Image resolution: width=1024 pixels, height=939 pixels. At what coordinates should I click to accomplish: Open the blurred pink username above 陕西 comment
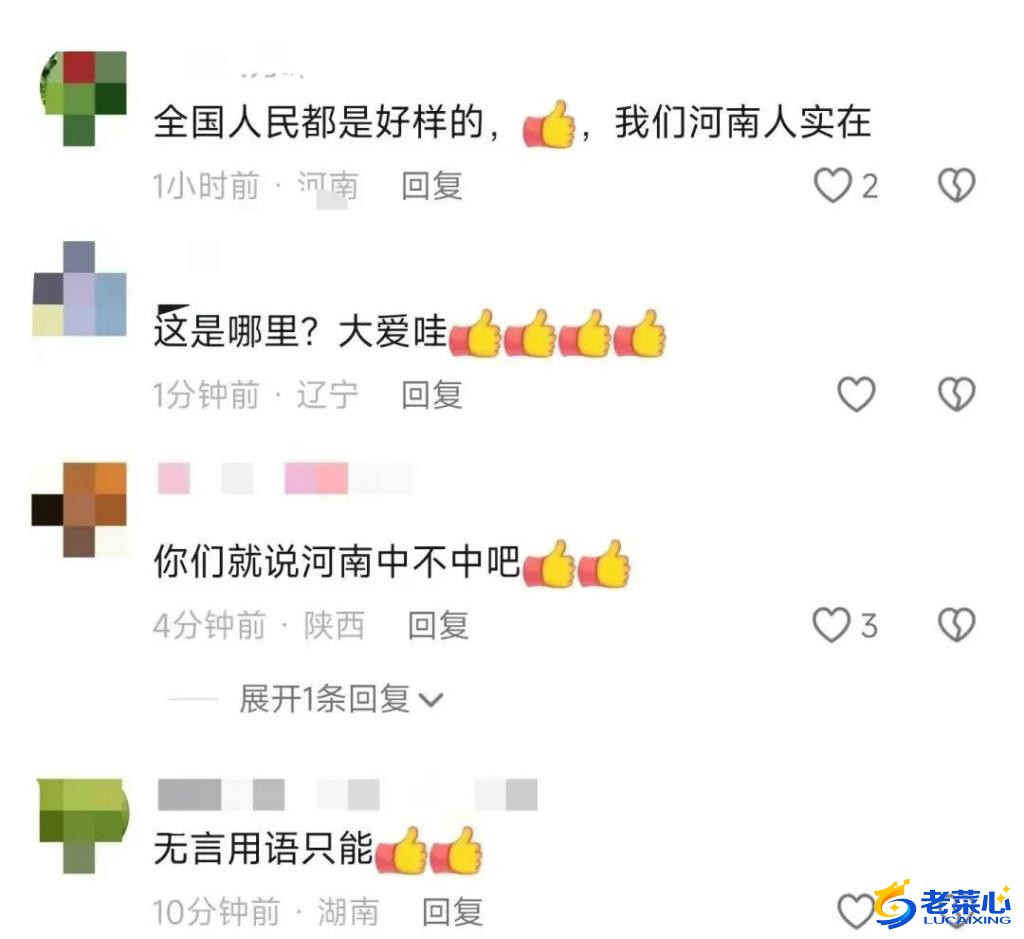(285, 478)
